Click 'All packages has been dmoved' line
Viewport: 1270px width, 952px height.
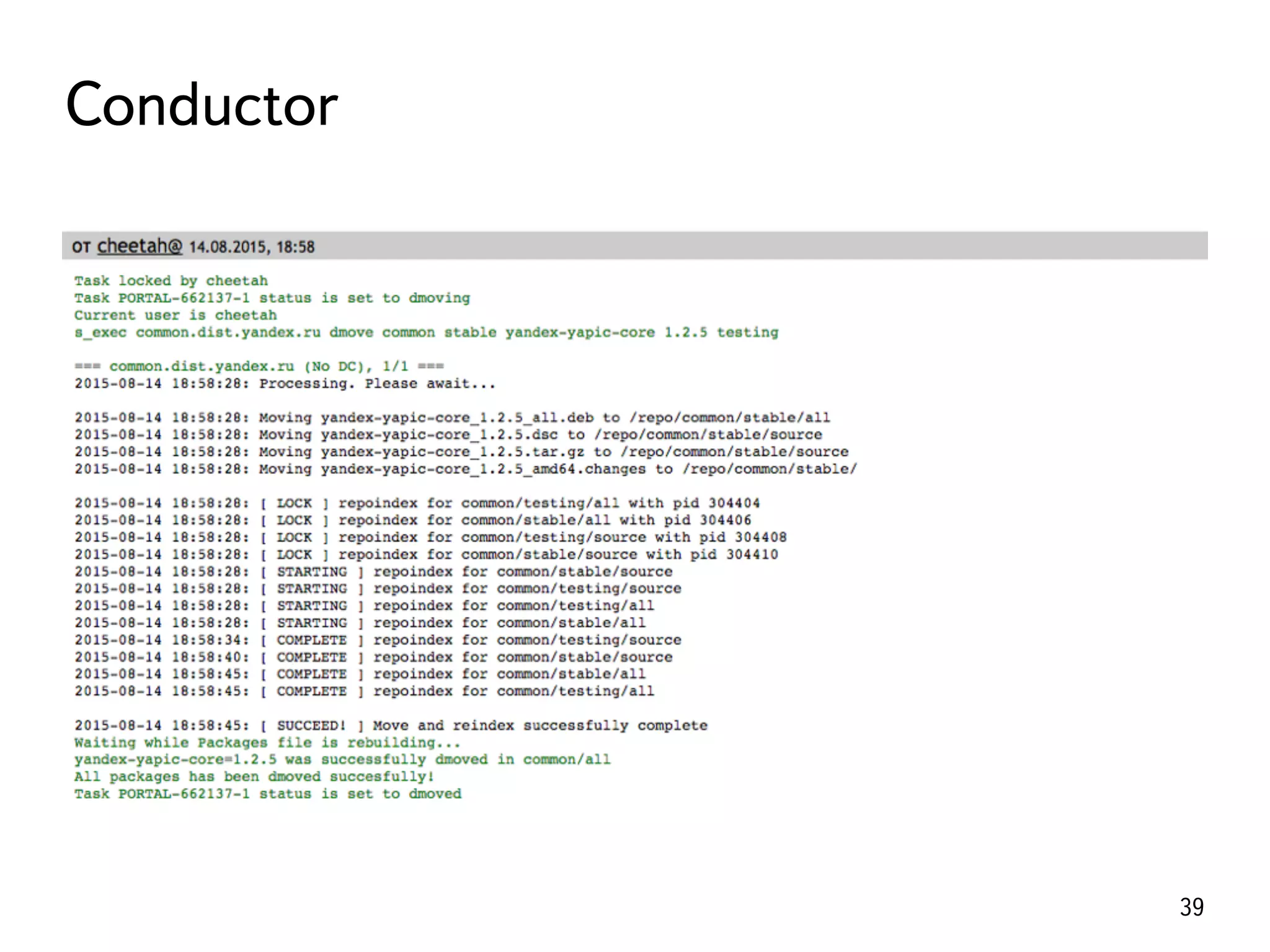click(254, 777)
